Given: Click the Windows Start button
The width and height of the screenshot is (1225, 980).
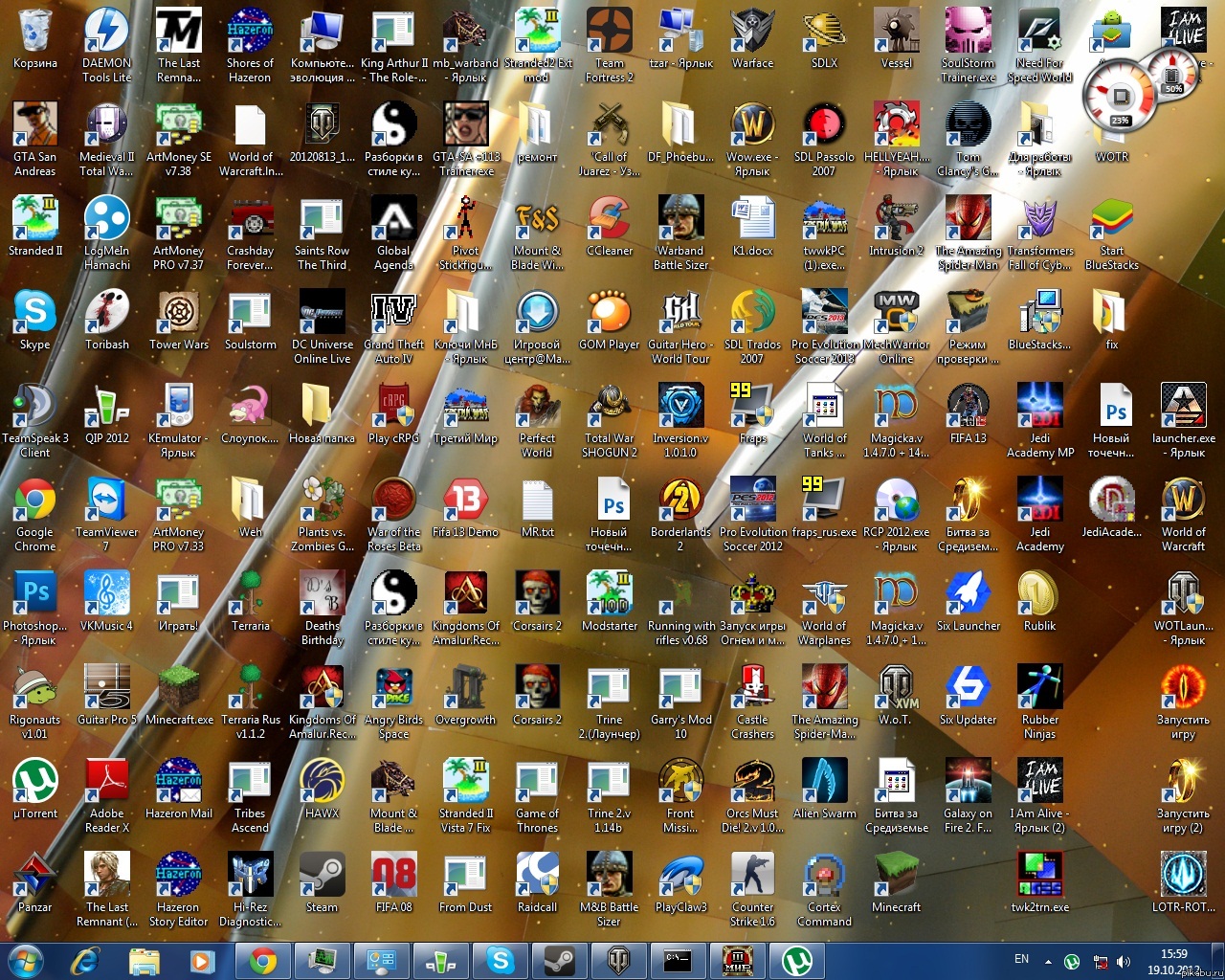Looking at the screenshot, I should point(26,960).
